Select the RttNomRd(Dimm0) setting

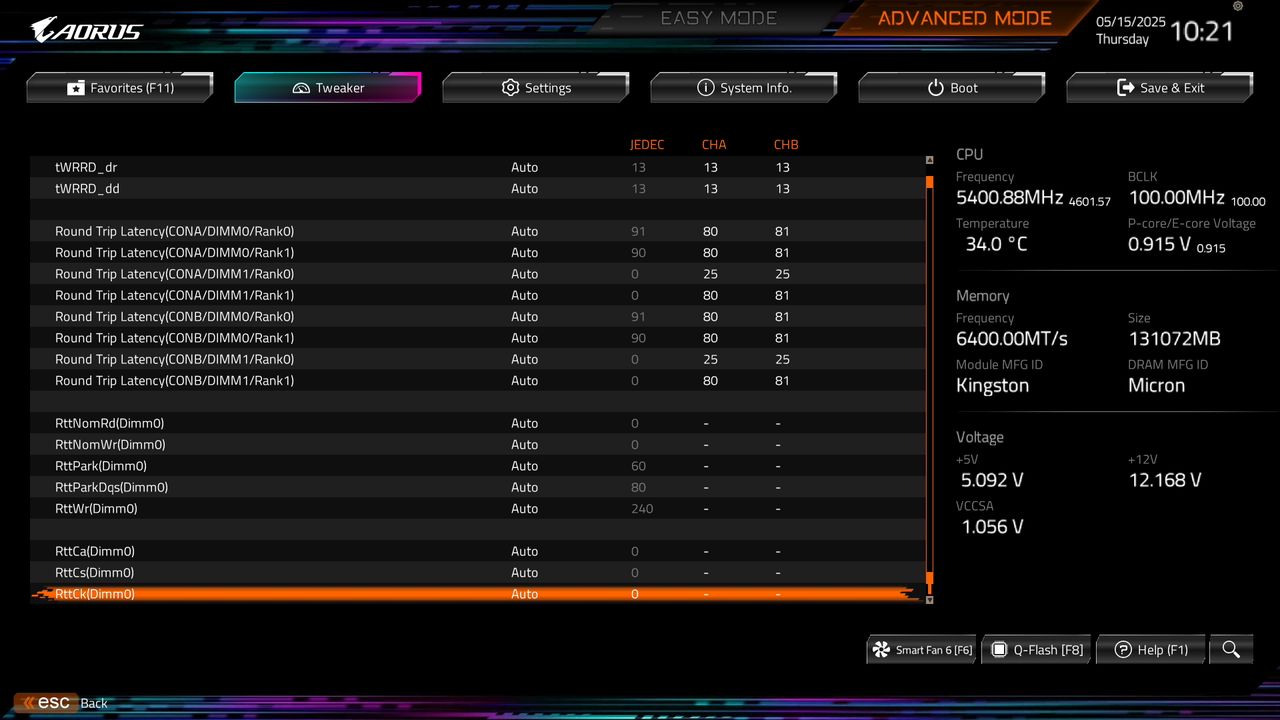click(x=478, y=423)
